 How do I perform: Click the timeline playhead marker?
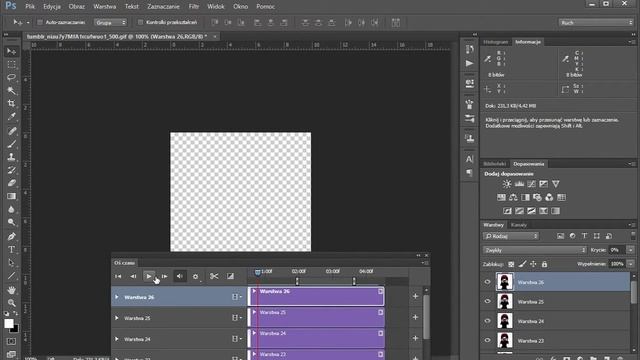point(258,271)
